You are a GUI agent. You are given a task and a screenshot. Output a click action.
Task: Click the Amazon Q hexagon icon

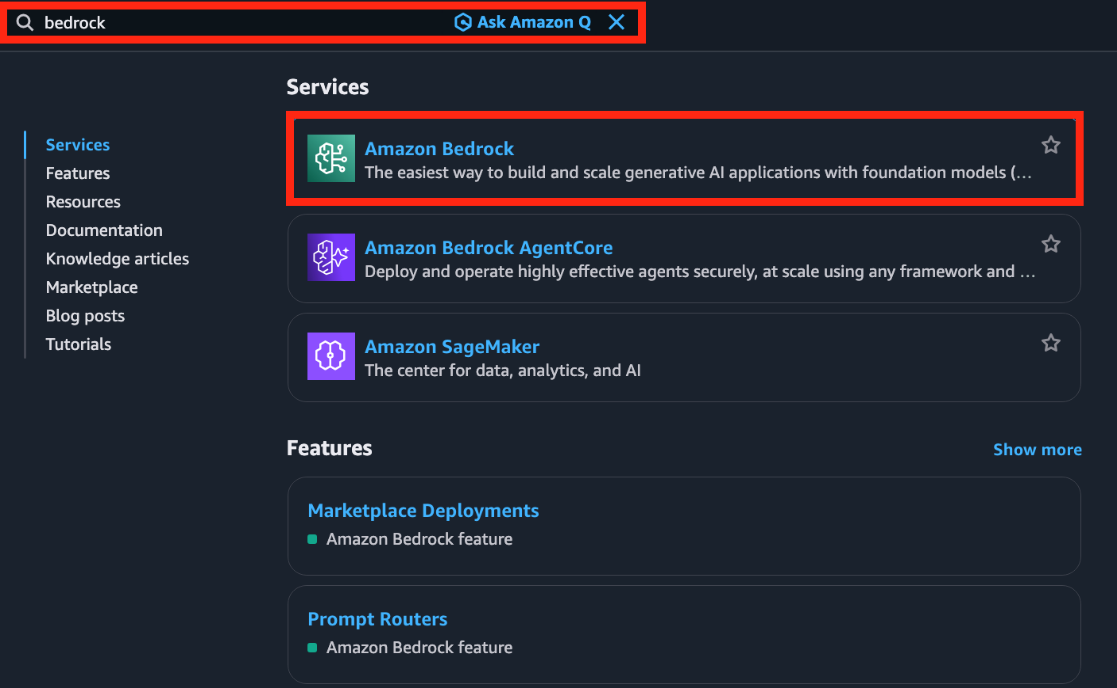463,22
